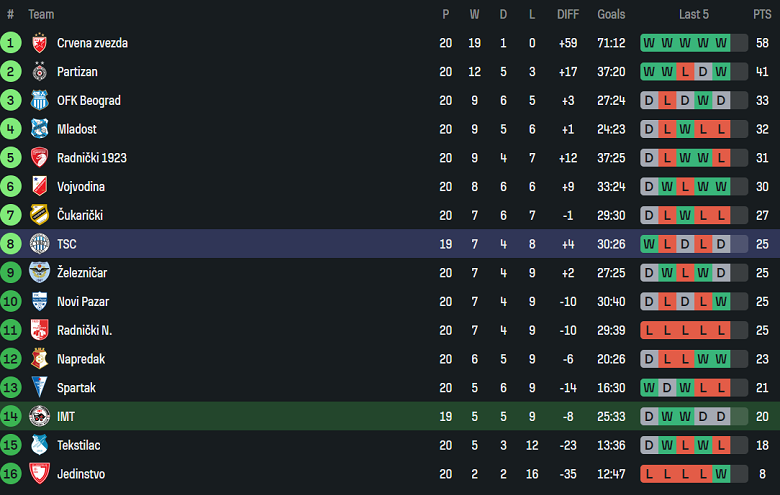Click the Napredak team logo
This screenshot has width=780, height=495.
[x=39, y=359]
